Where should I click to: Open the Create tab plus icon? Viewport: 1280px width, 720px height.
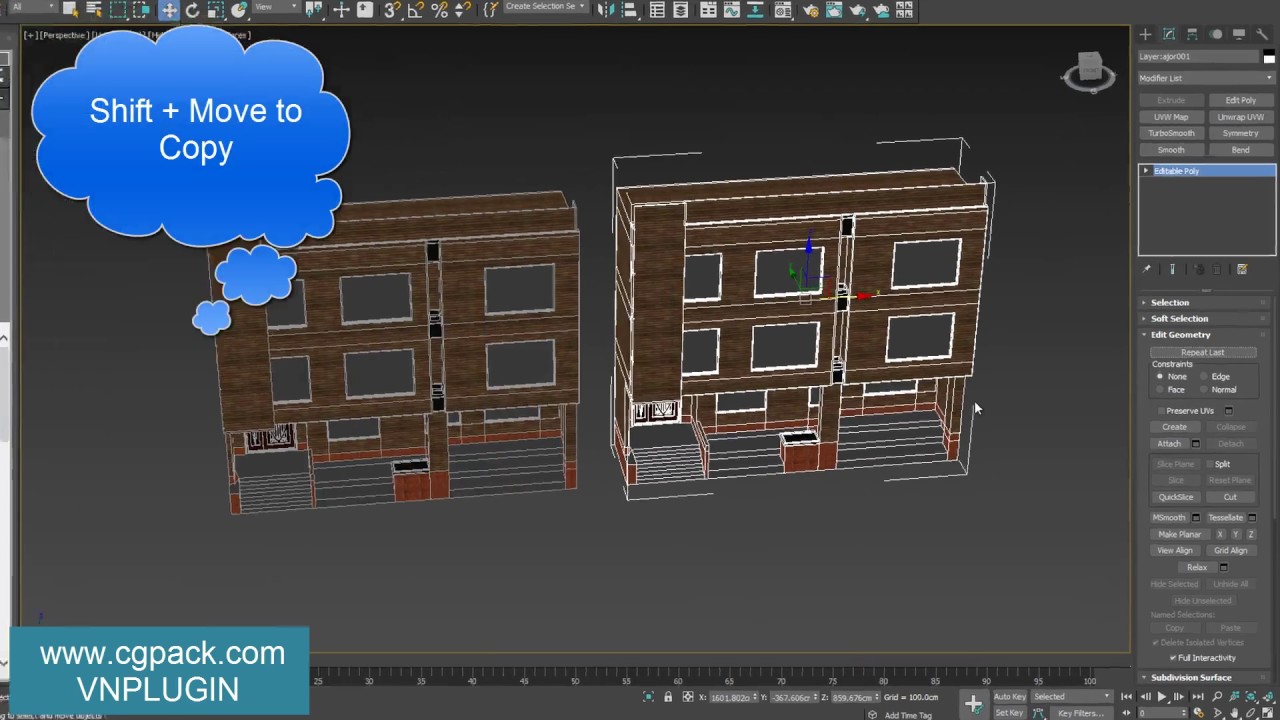(1145, 34)
